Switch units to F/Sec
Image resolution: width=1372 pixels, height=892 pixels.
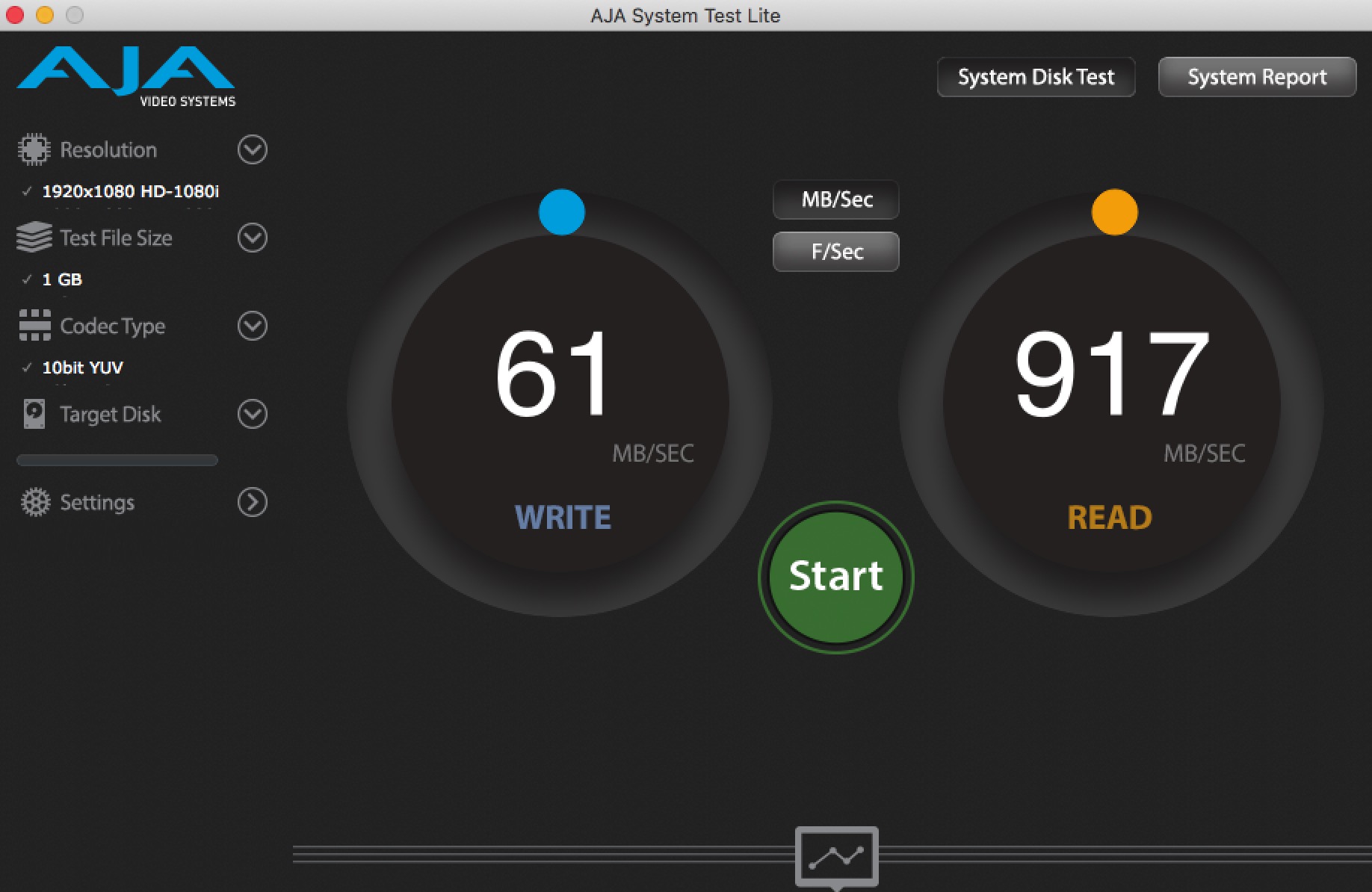[x=836, y=252]
